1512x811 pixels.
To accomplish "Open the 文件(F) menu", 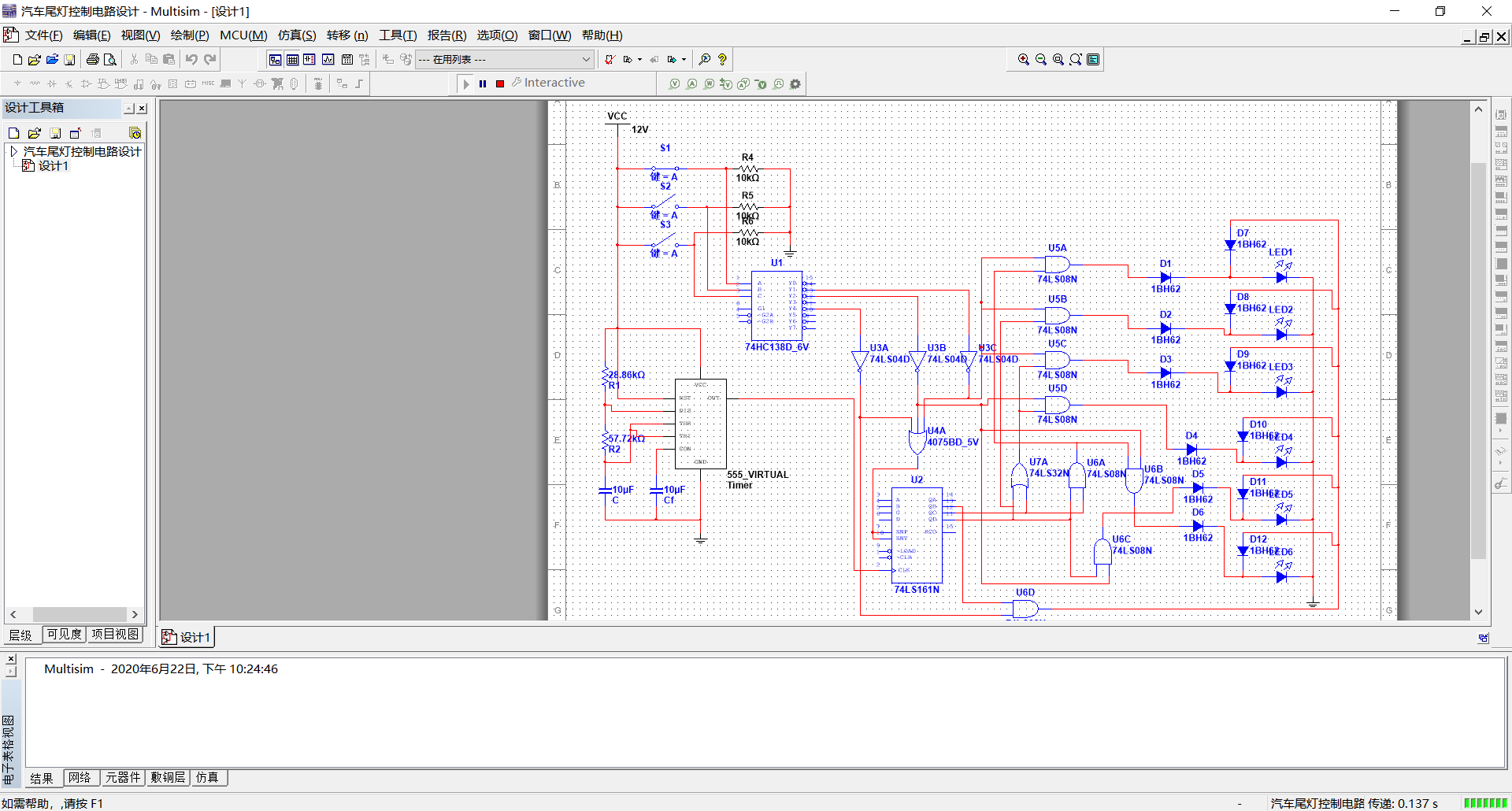I will coord(43,35).
